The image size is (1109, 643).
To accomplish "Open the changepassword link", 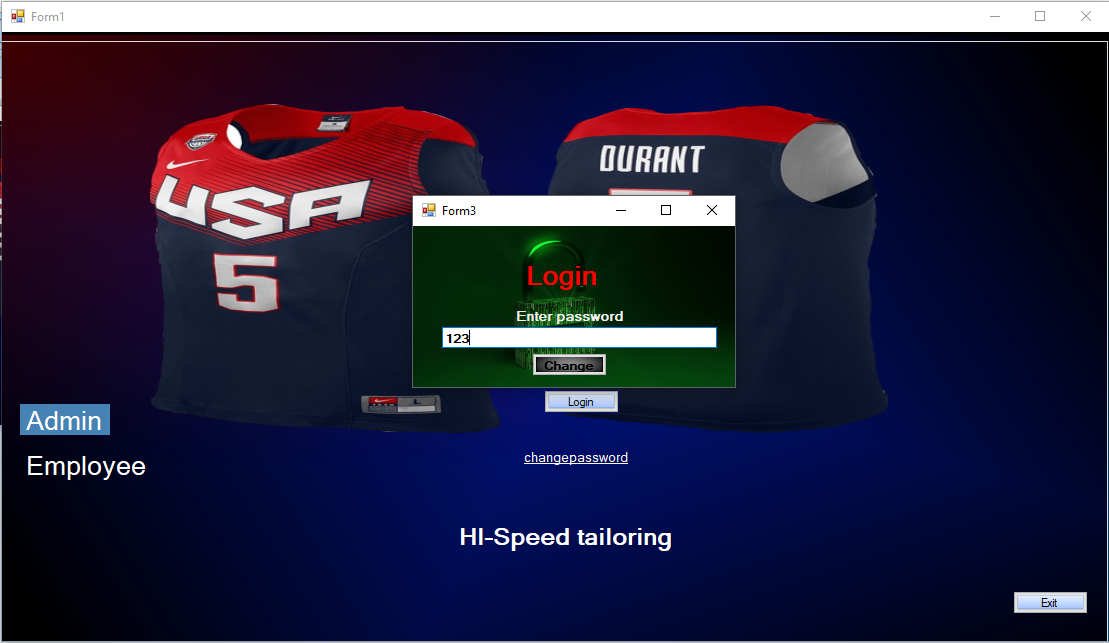I will (x=576, y=458).
